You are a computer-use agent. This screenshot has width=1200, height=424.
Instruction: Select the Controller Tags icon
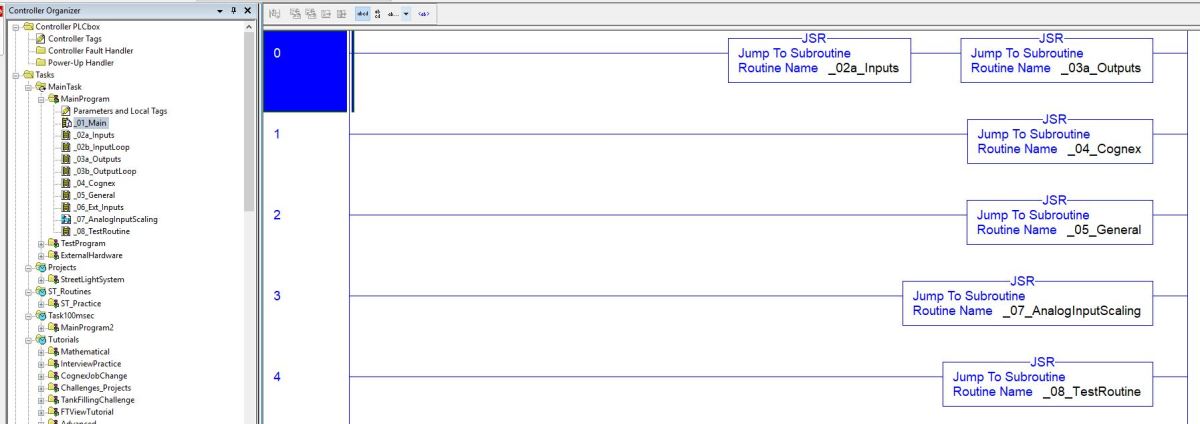point(40,38)
